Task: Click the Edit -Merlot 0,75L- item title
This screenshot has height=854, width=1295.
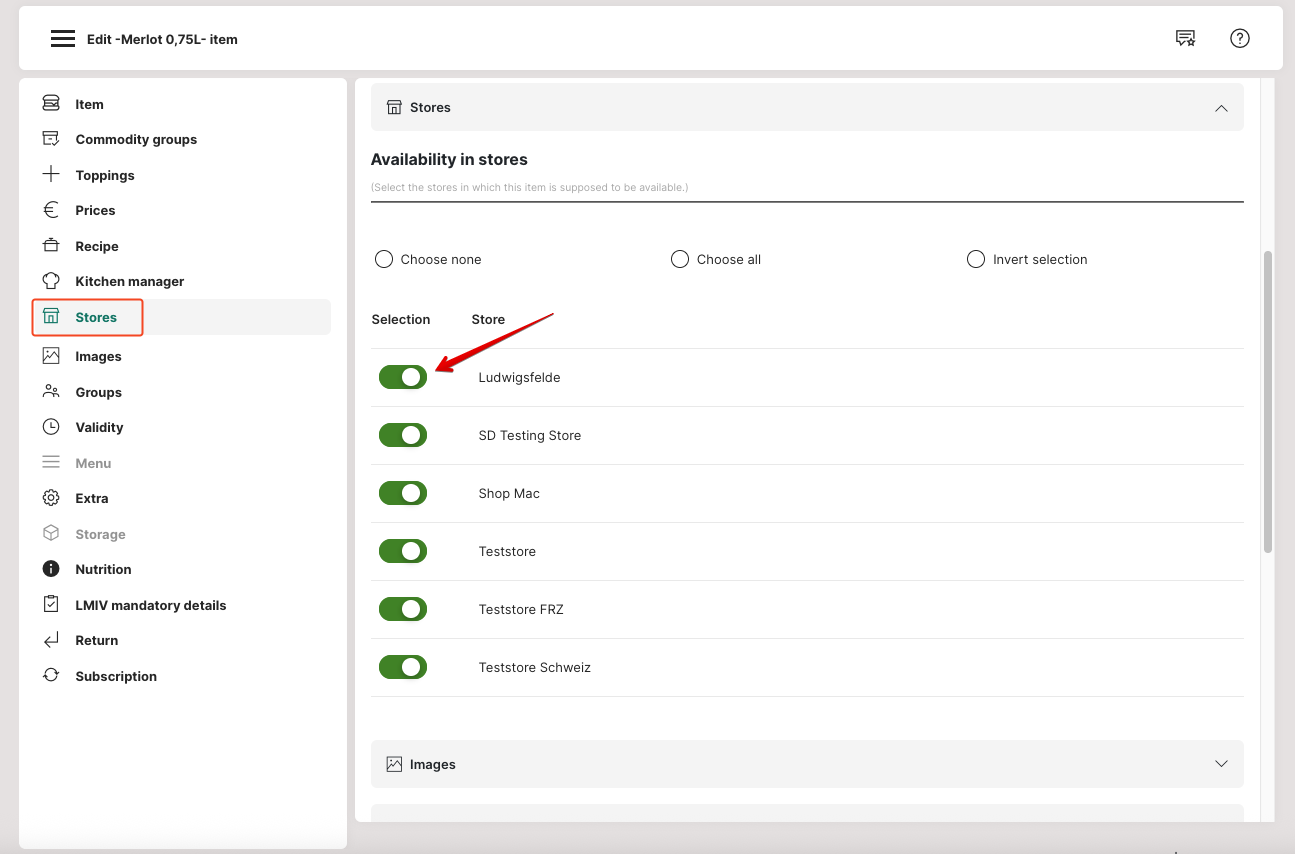Action: [x=162, y=39]
